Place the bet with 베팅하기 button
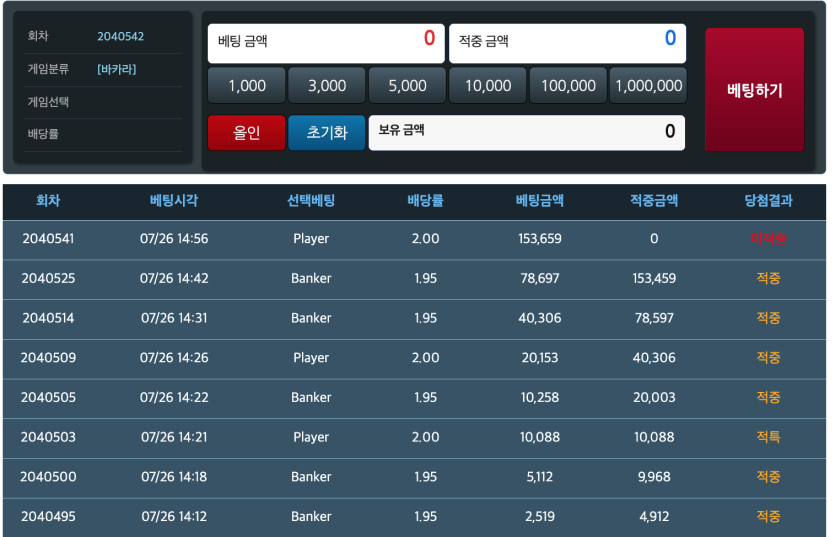The height and width of the screenshot is (537, 835). 755,90
